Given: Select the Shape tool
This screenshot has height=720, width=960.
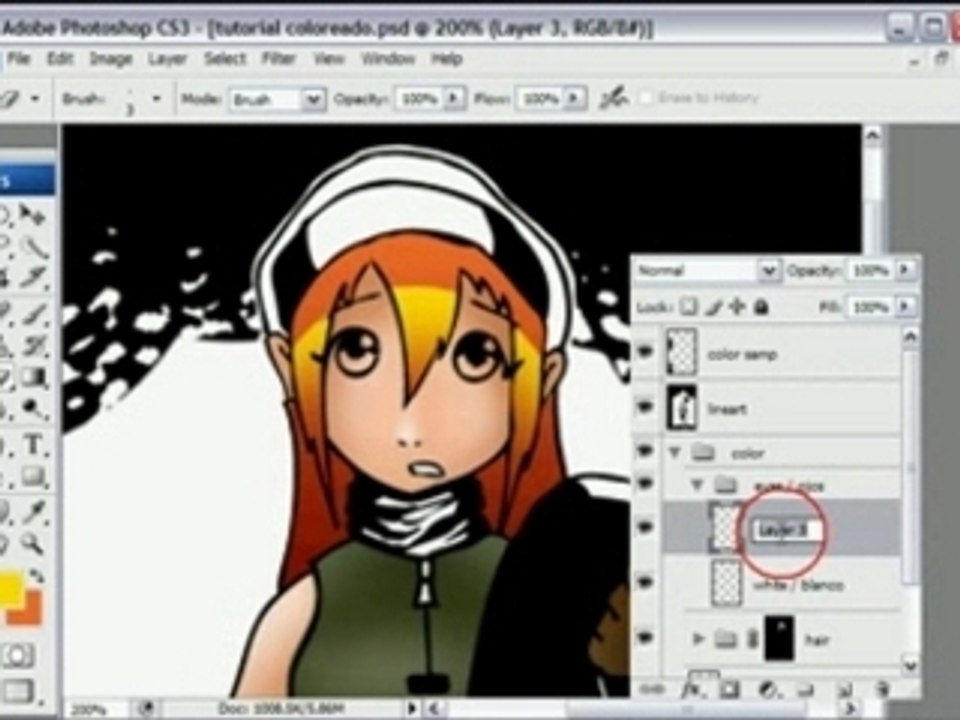Looking at the screenshot, I should coord(34,476).
